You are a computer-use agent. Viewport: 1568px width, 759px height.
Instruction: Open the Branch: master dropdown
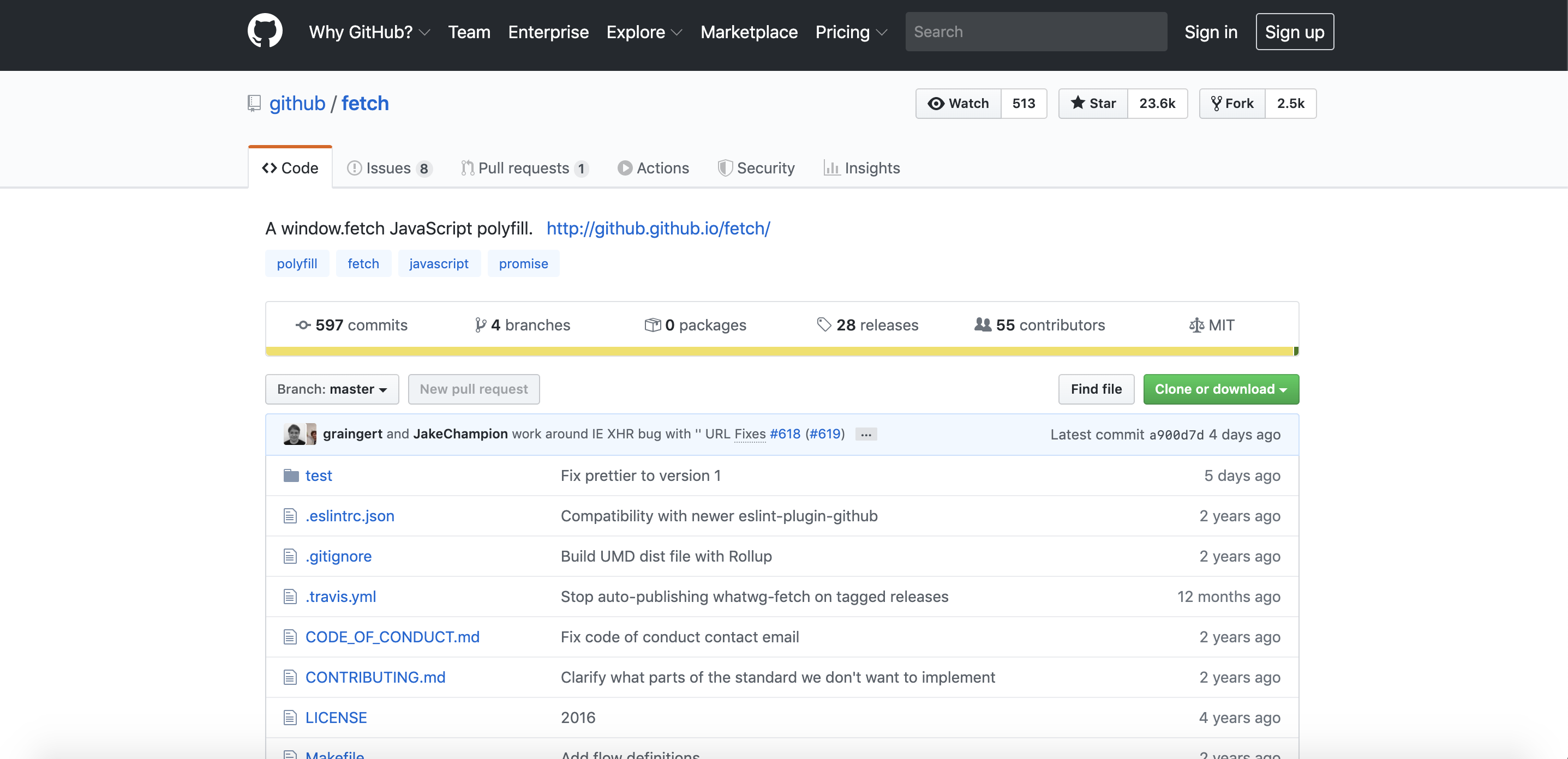pos(332,389)
